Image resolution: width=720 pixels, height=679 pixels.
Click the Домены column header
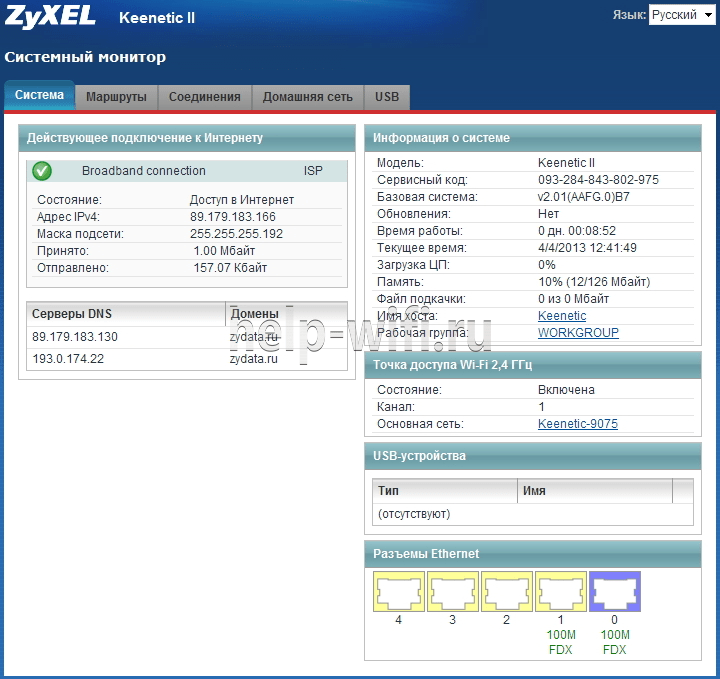[286, 314]
